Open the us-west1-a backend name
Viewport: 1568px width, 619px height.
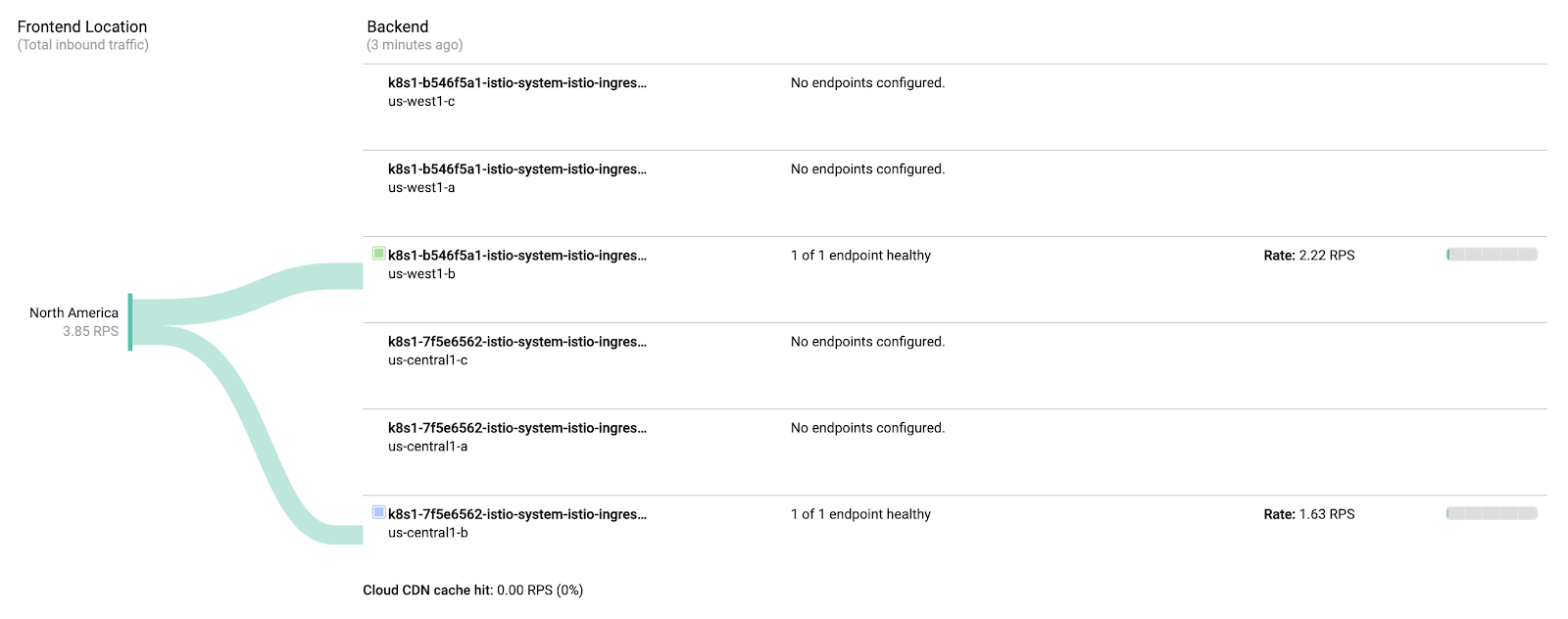[x=516, y=169]
